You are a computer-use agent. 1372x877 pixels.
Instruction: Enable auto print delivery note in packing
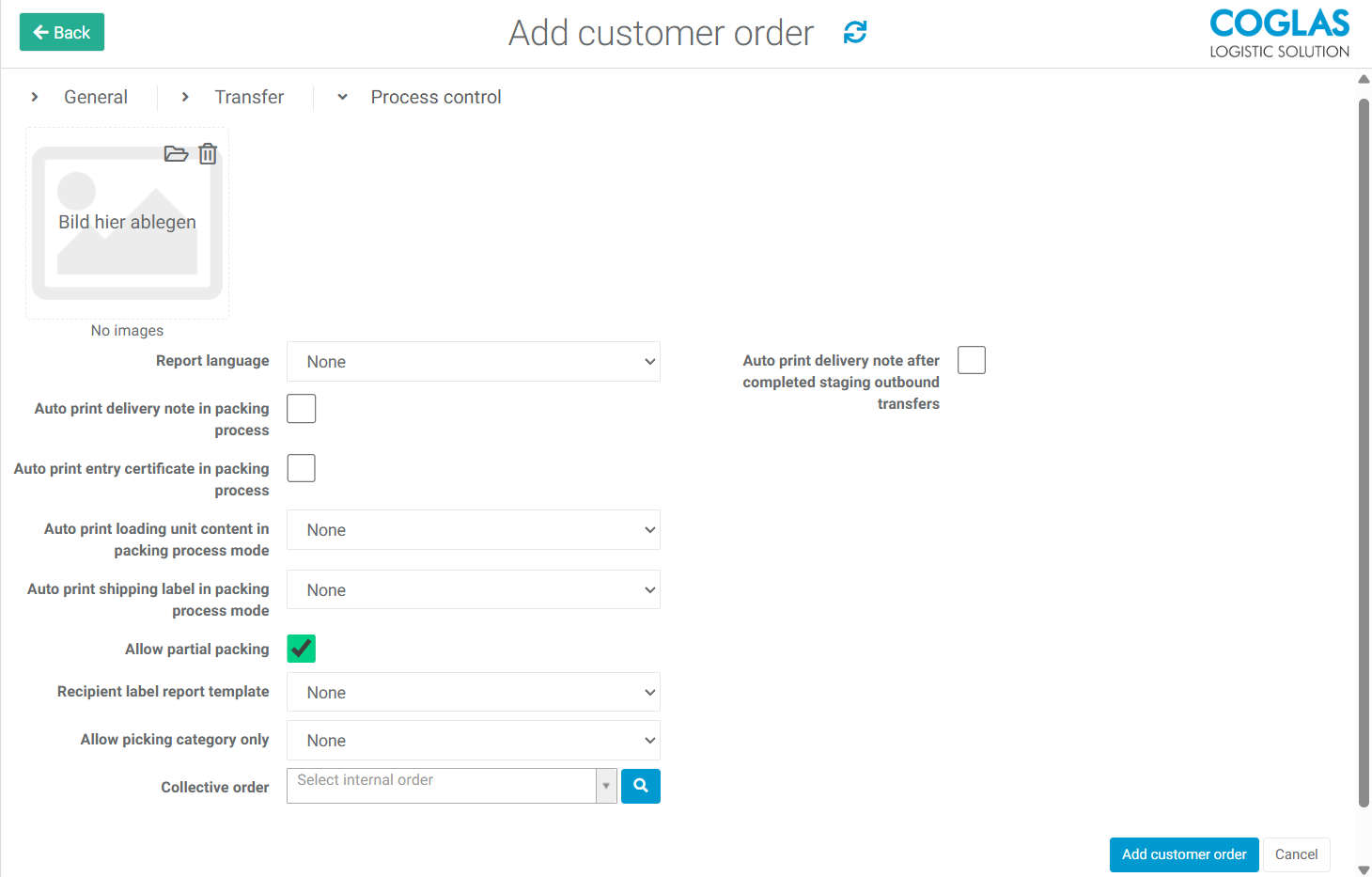coord(301,409)
